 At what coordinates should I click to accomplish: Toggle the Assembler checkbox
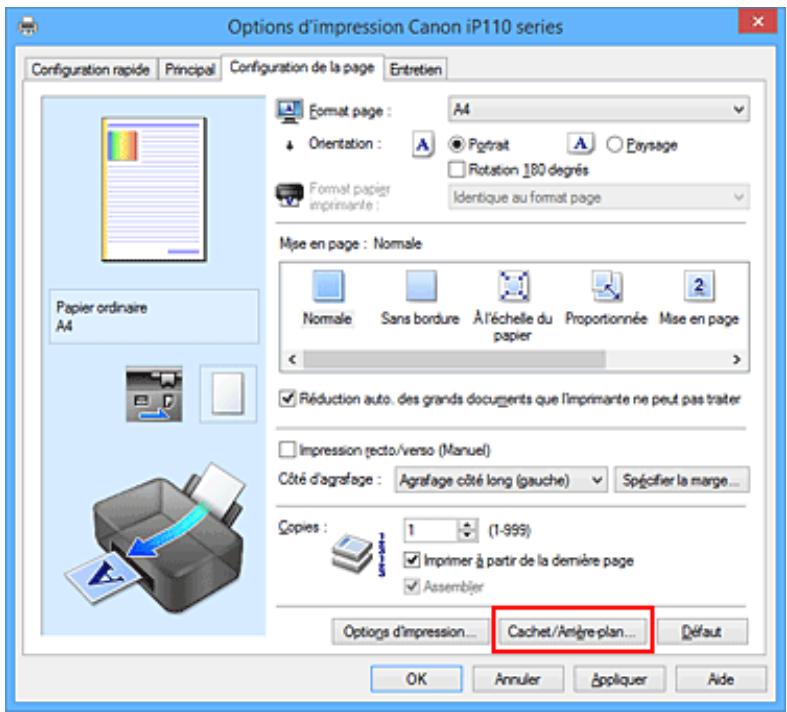(412, 586)
